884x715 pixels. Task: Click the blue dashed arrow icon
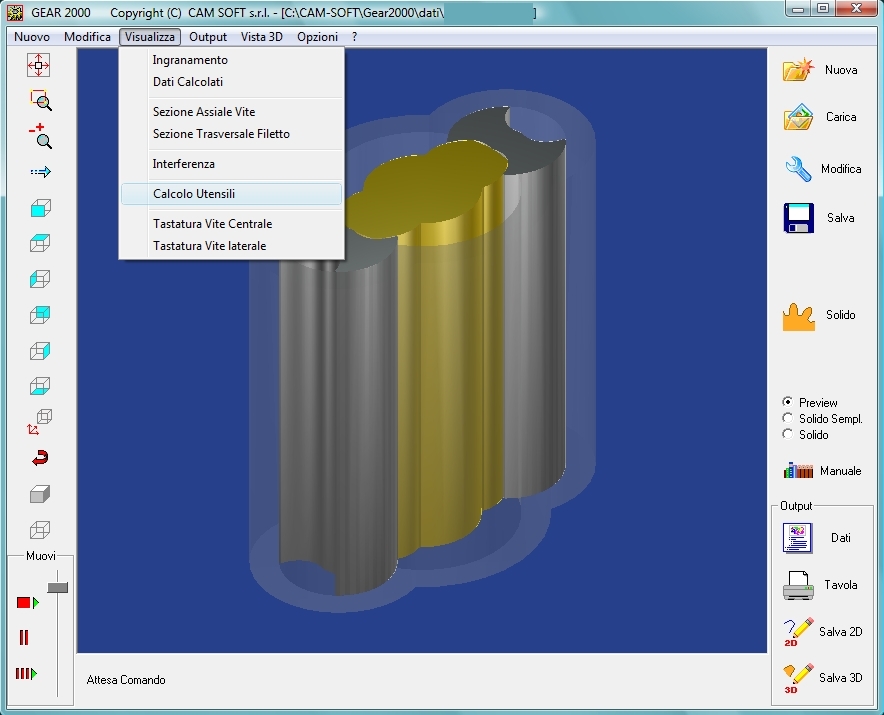coord(40,171)
